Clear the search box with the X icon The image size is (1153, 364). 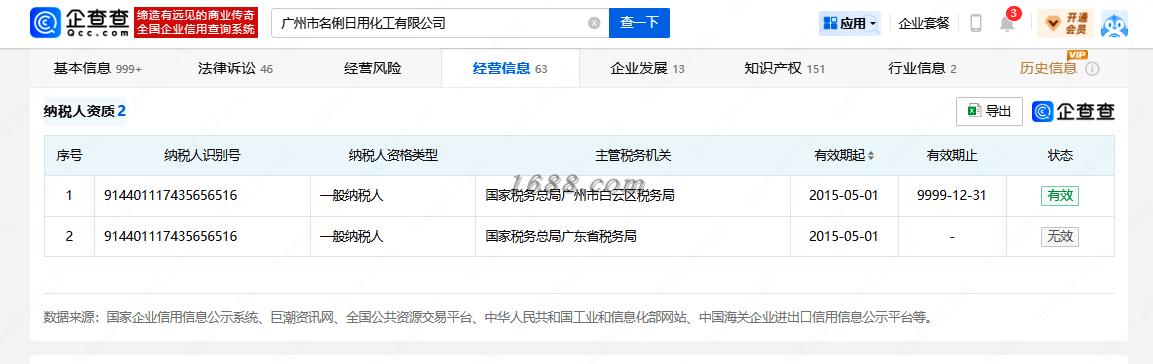pos(594,23)
